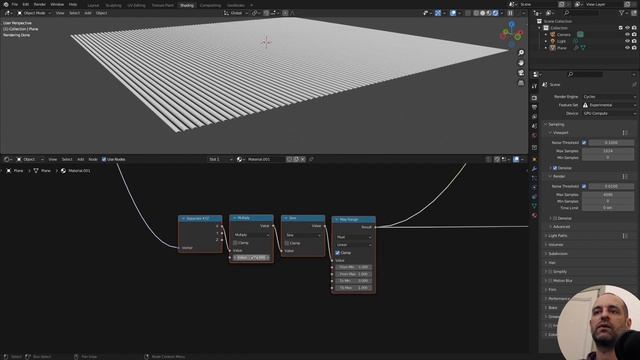Switch to the Compositing workspace tab
Screen dimensions: 640x360
(x=210, y=5)
